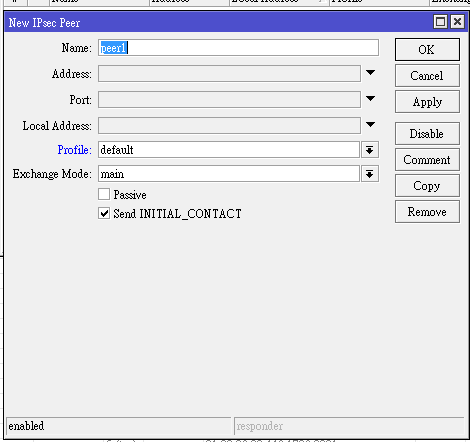Add a Comment to the peer
The image size is (470, 442).
coord(427,160)
